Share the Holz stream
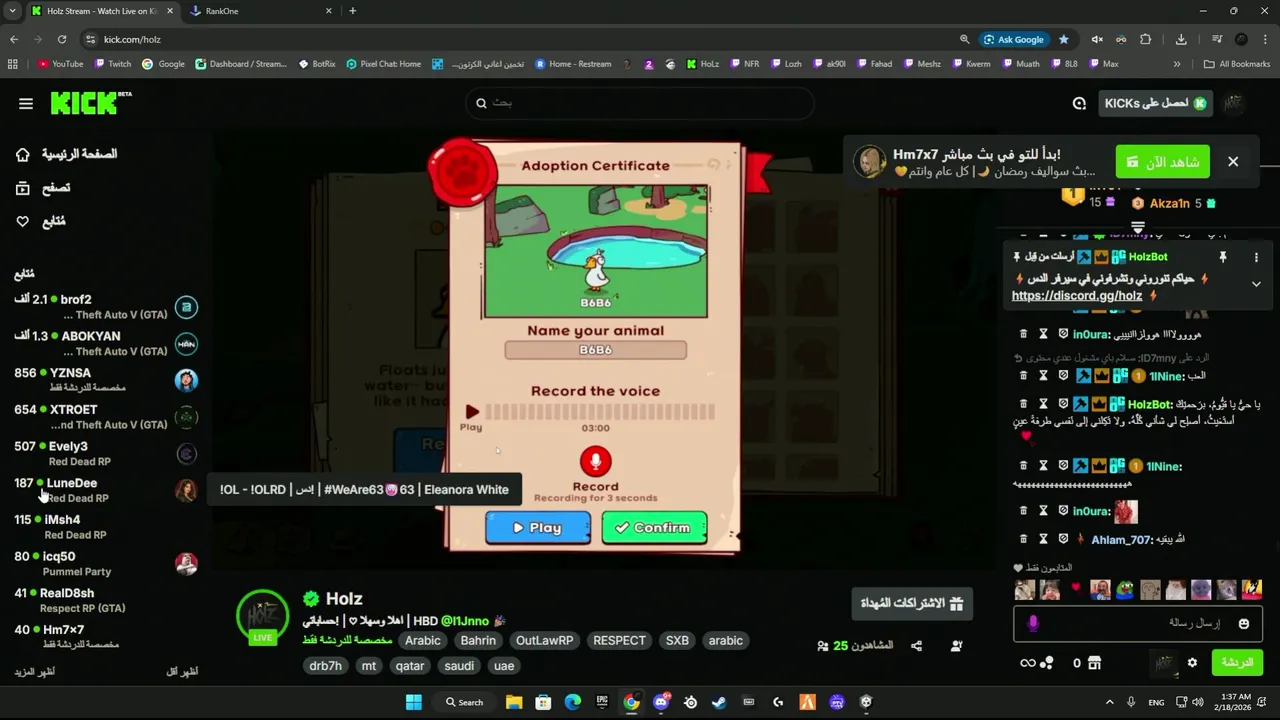 pos(916,646)
